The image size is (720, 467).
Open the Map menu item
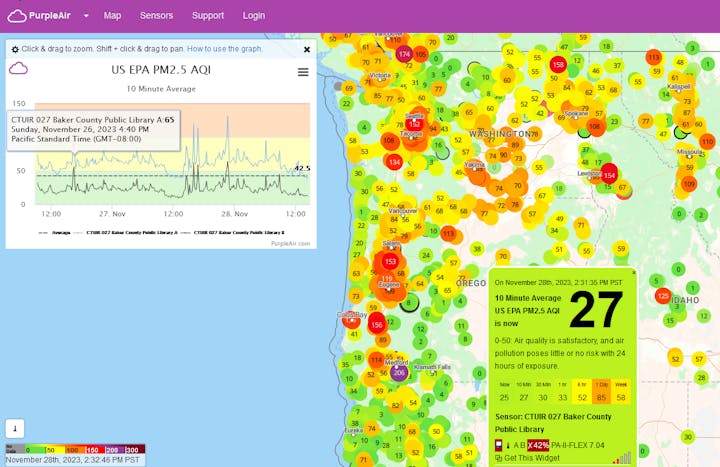(x=112, y=16)
